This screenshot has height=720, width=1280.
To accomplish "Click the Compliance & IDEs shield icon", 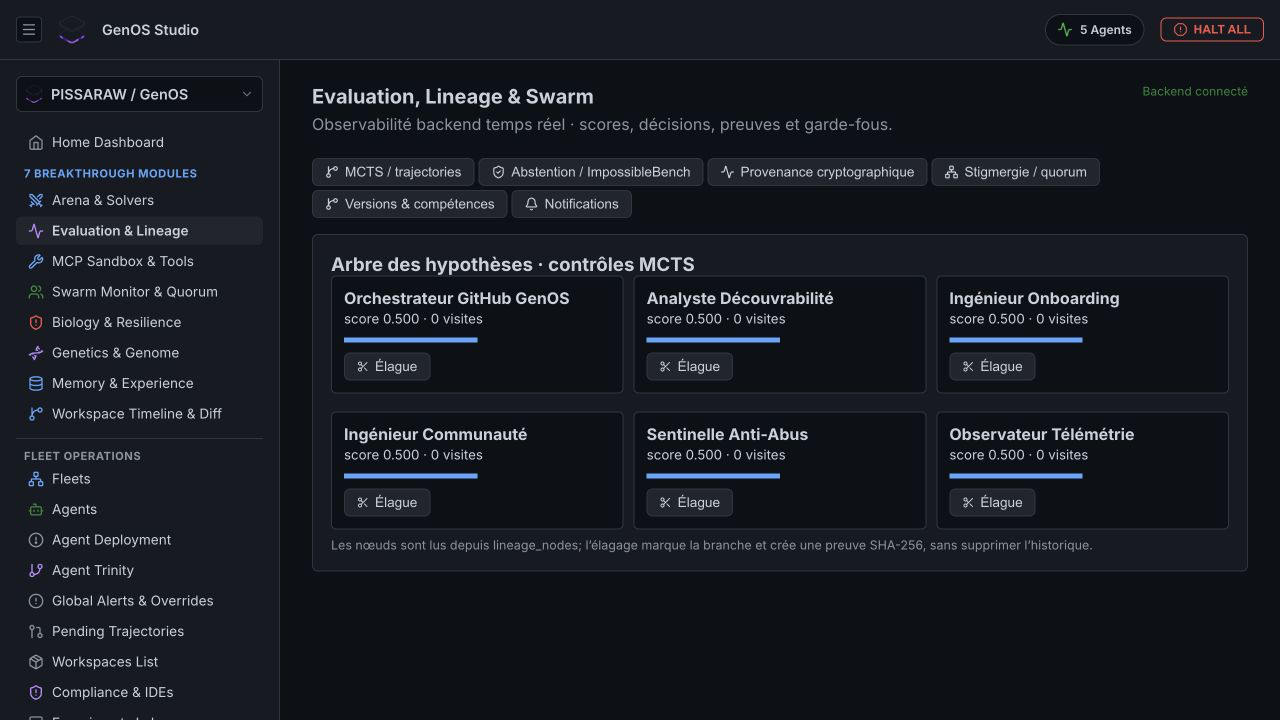I will 36,692.
